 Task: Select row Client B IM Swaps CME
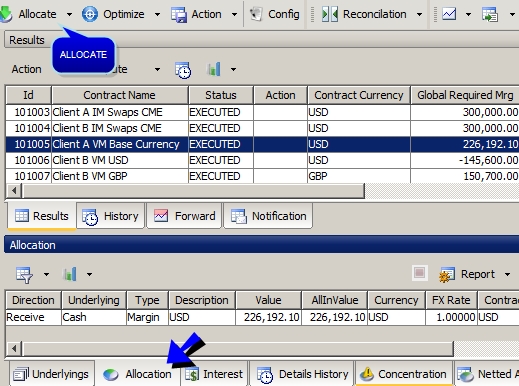point(262,128)
